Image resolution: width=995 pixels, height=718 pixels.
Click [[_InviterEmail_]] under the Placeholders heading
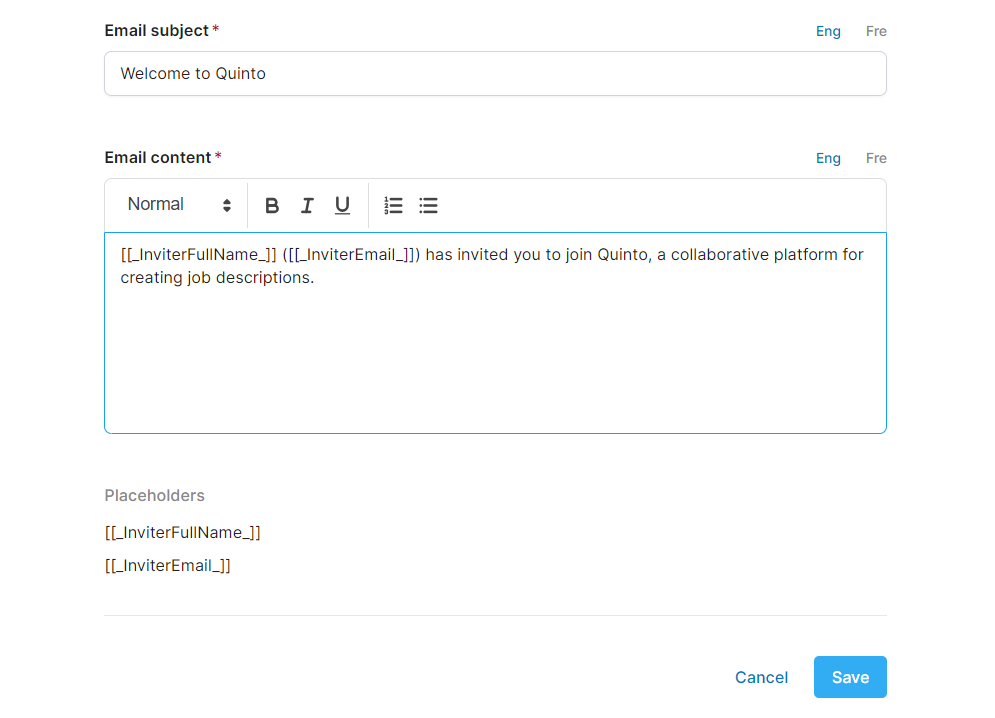(167, 566)
